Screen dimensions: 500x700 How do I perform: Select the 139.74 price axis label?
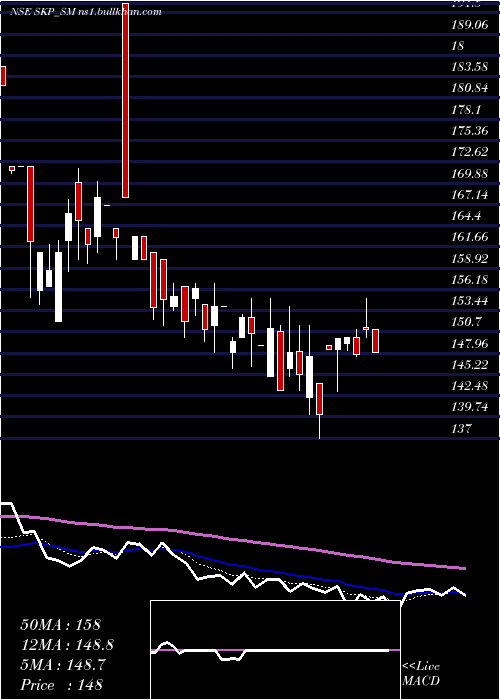470,407
